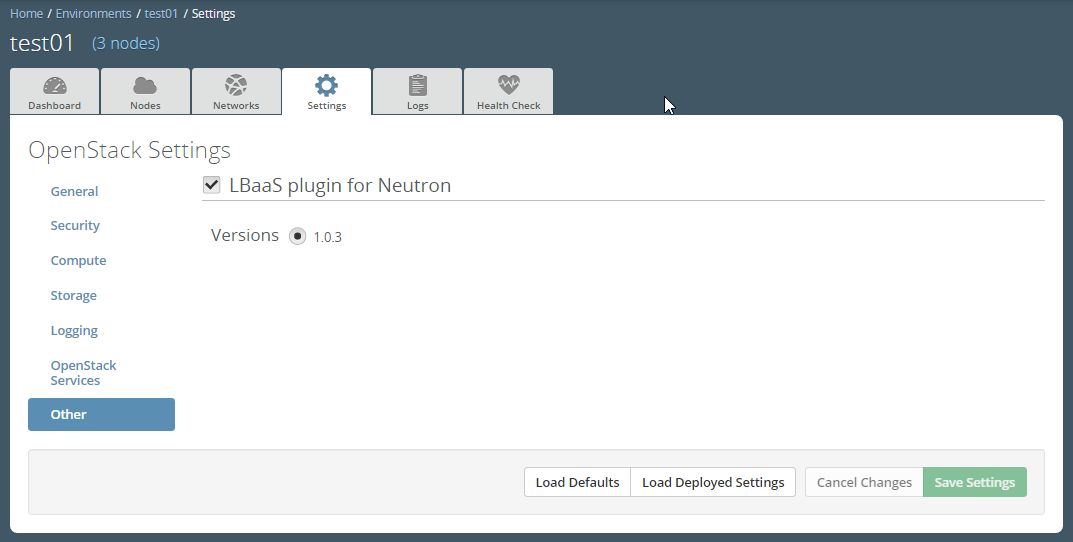Screen dimensions: 1073x542
Task: Go to Environments breadcrumb link
Action: point(93,14)
